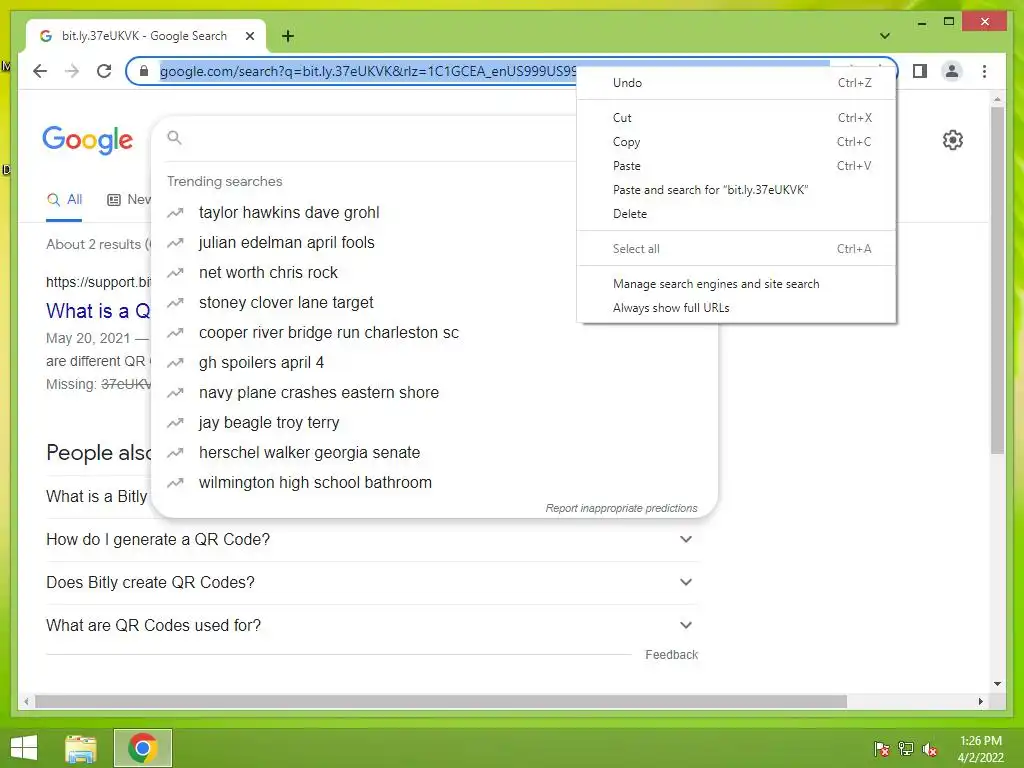Click Report inappropriate predictions link
The image size is (1024, 768).
click(x=621, y=508)
